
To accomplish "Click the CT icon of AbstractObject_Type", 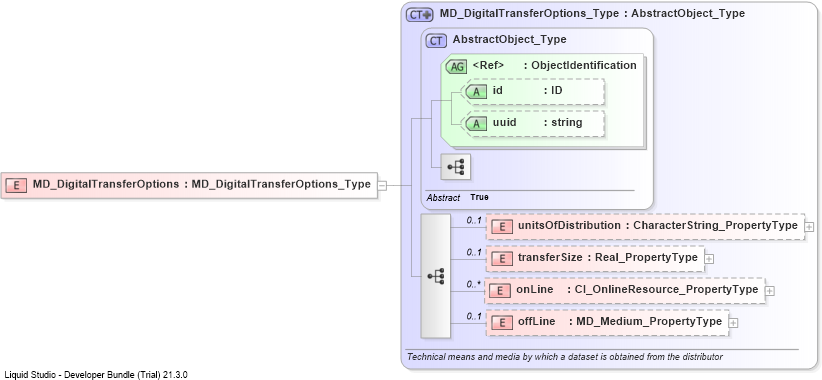I will (x=436, y=40).
